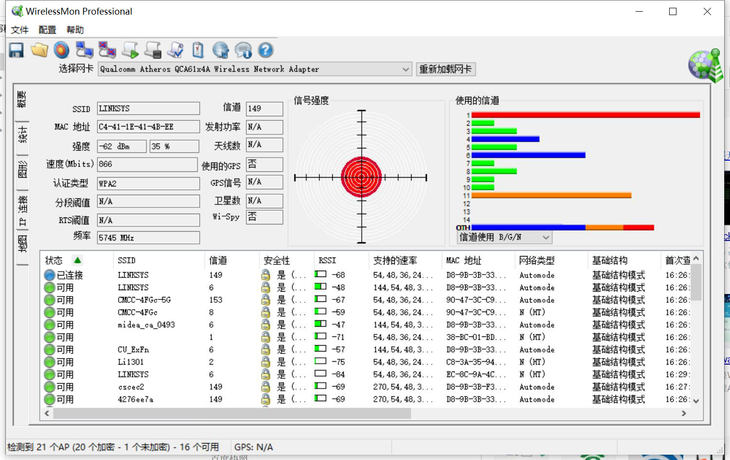Select the cscec2 network row
This screenshot has width=730, height=460.
pyautogui.click(x=366, y=387)
